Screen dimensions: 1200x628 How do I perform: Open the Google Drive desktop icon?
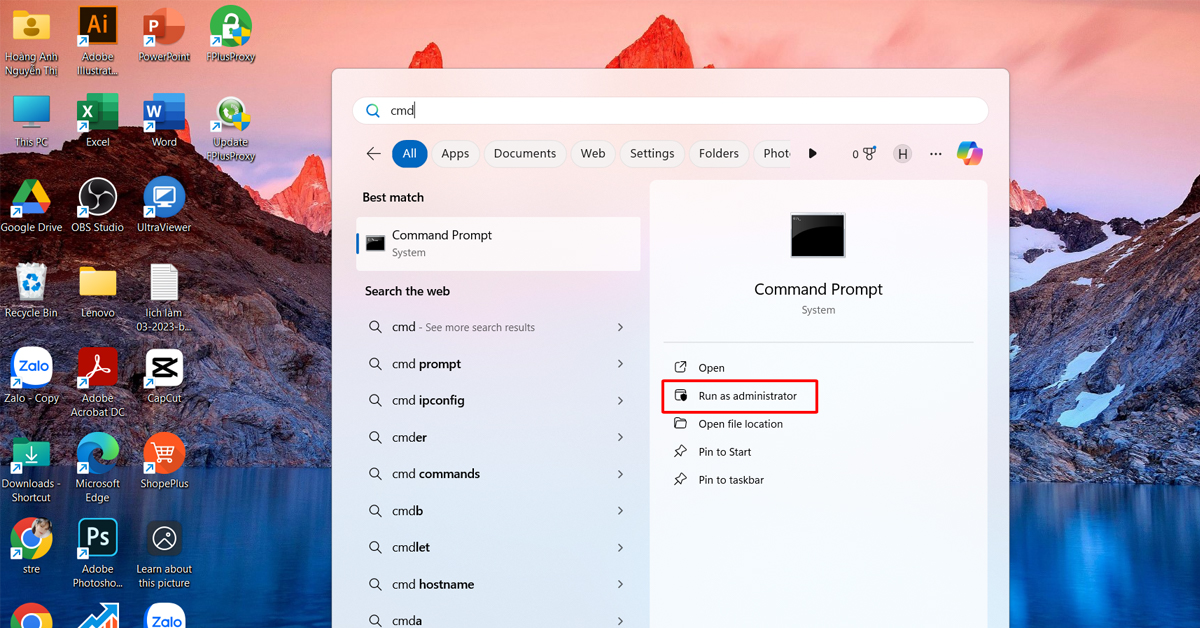[31, 198]
